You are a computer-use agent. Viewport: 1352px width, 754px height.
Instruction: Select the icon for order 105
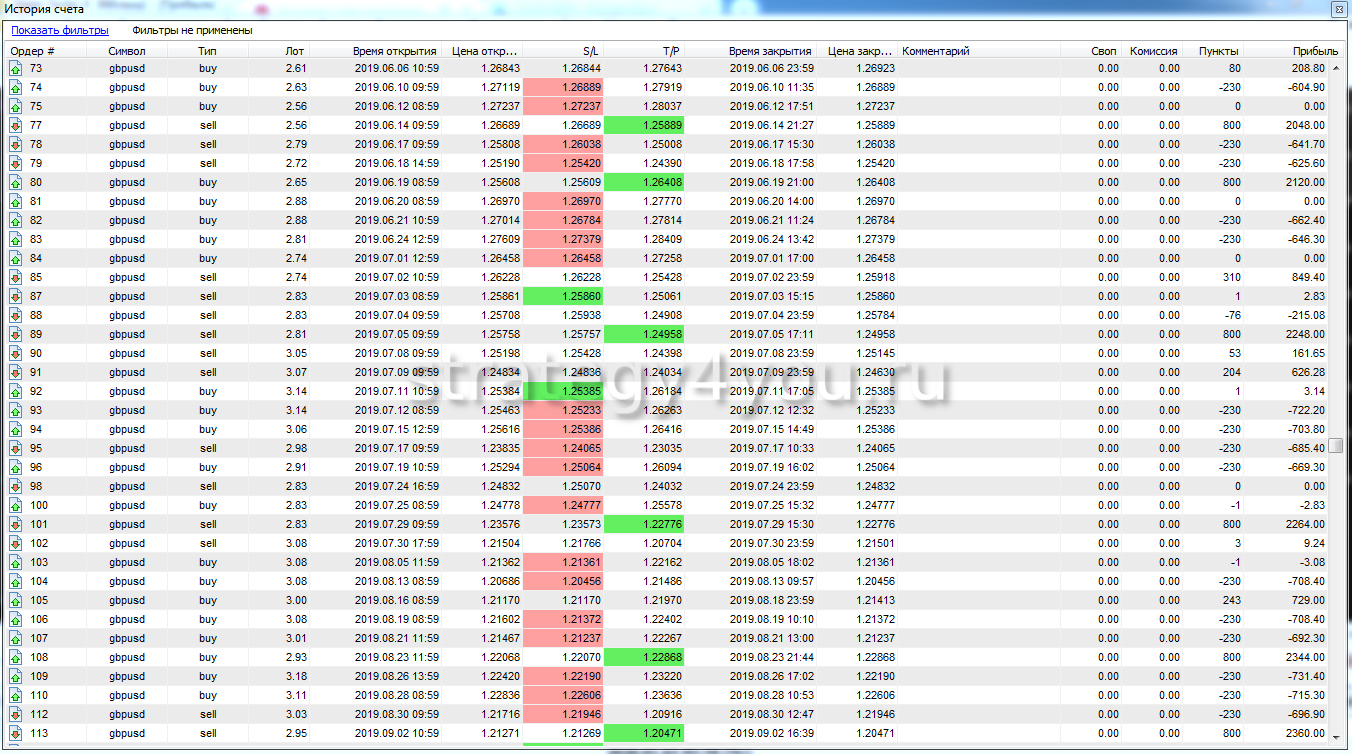tap(16, 600)
